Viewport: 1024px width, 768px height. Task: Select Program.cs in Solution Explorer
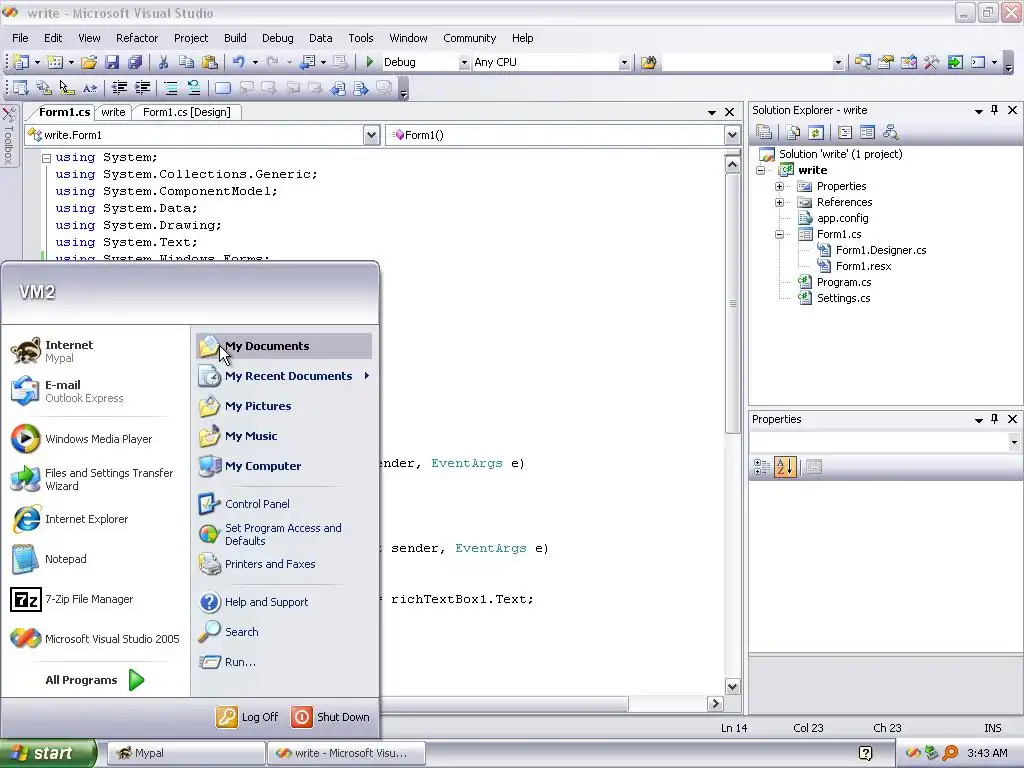[x=844, y=282]
